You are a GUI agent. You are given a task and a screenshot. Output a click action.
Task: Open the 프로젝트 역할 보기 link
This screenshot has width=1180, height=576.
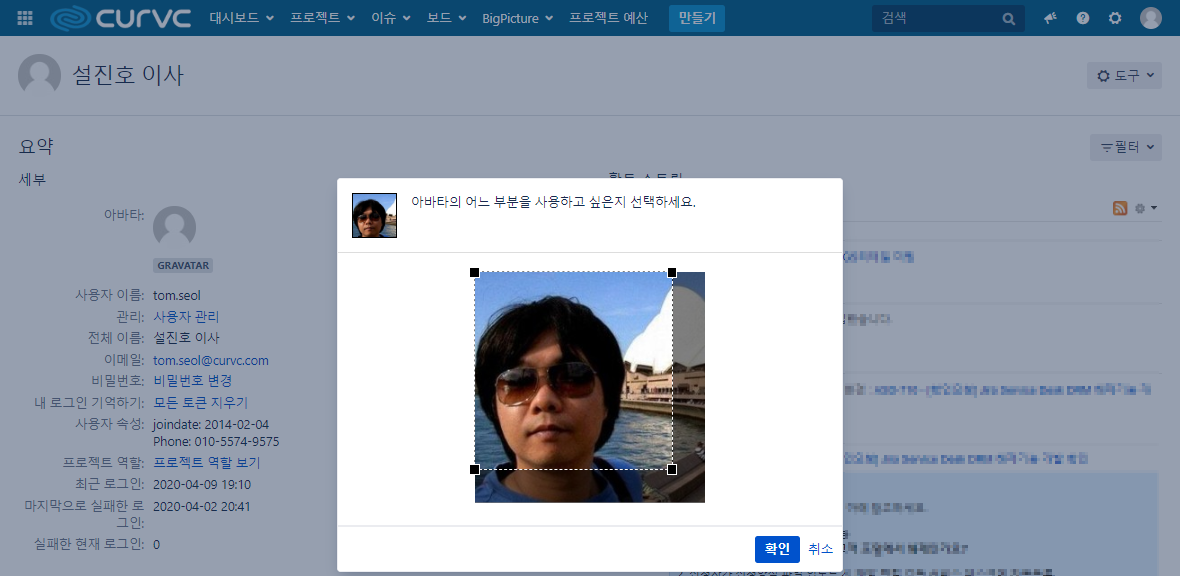click(x=207, y=462)
